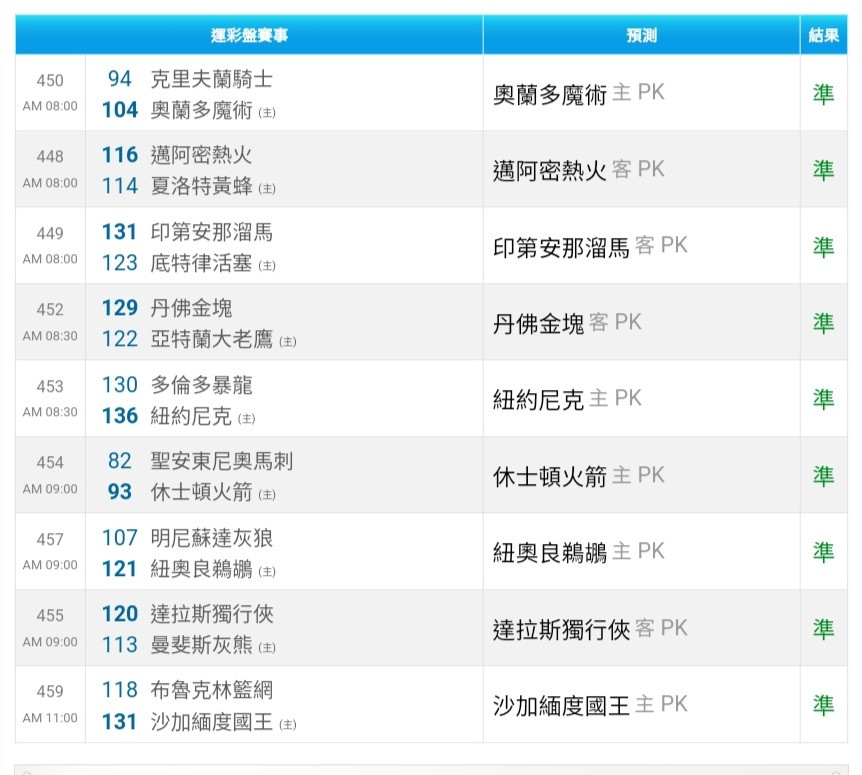Click the 準 result for game 457
Image resolution: width=862 pixels, height=775 pixels.
click(824, 552)
